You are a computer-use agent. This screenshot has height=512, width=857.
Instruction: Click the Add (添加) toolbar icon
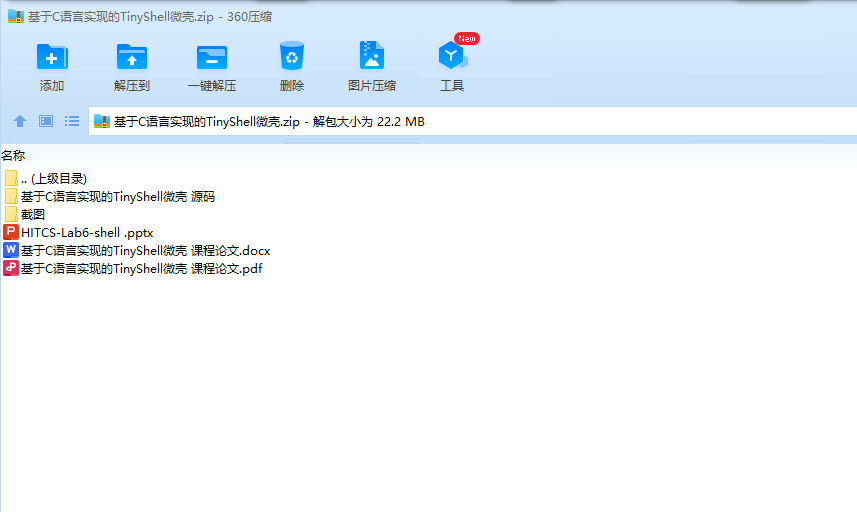click(x=52, y=57)
